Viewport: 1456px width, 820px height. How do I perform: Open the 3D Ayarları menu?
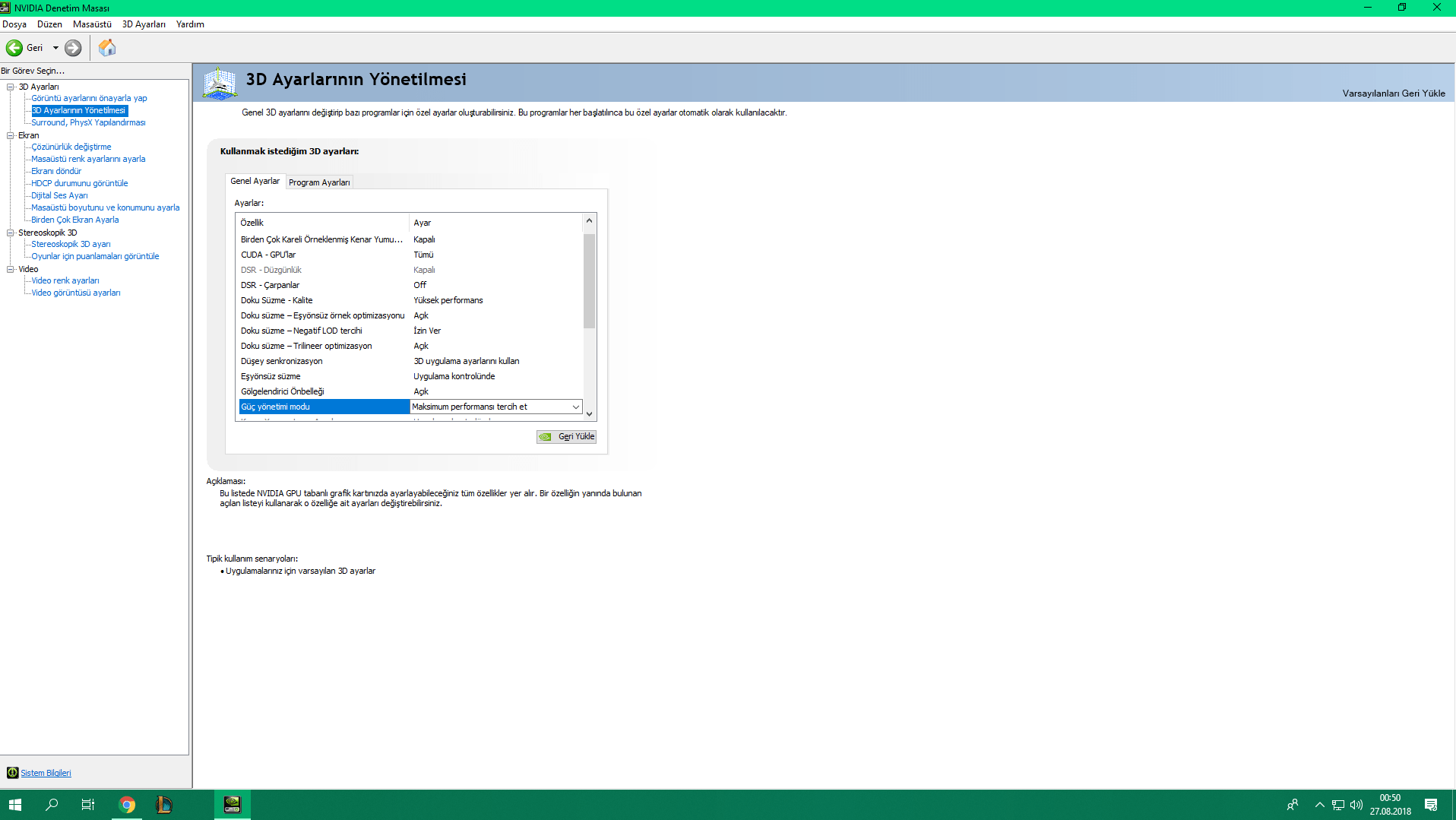[144, 24]
